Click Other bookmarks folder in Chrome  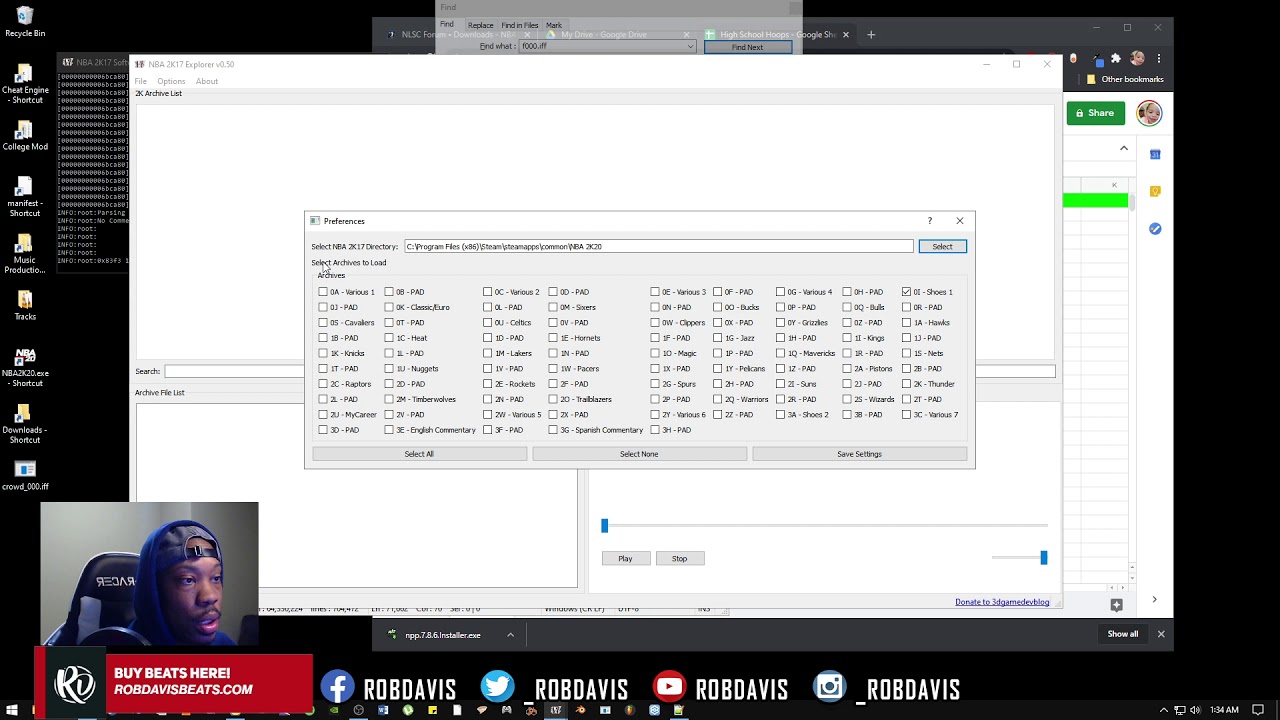(x=1126, y=79)
